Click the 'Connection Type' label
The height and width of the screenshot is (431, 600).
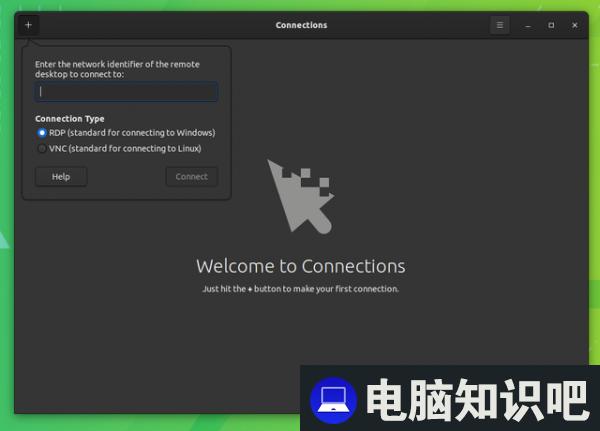(70, 119)
